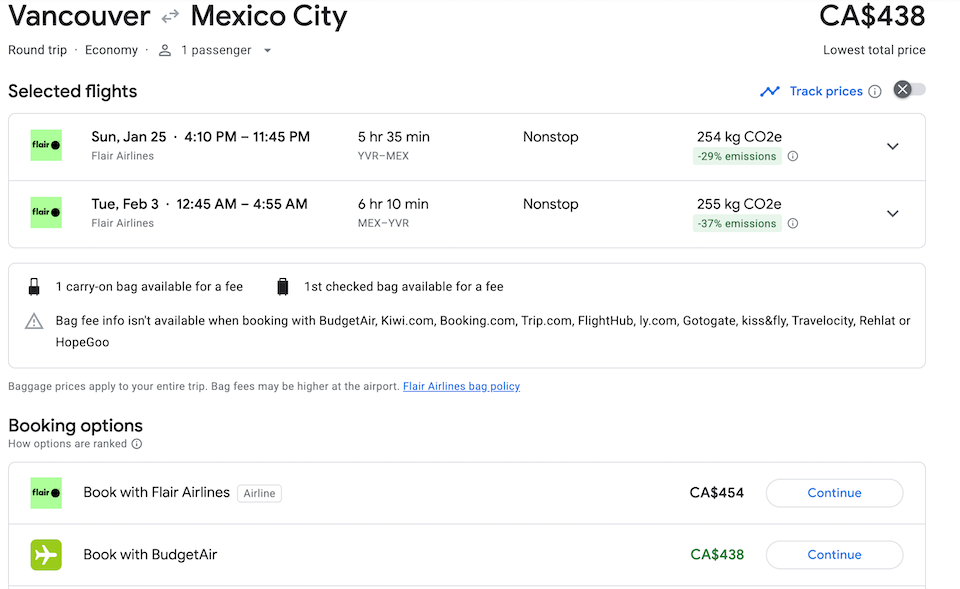Click the swap arrows between Vancouver and Mexico City
The image size is (960, 589).
tap(170, 17)
